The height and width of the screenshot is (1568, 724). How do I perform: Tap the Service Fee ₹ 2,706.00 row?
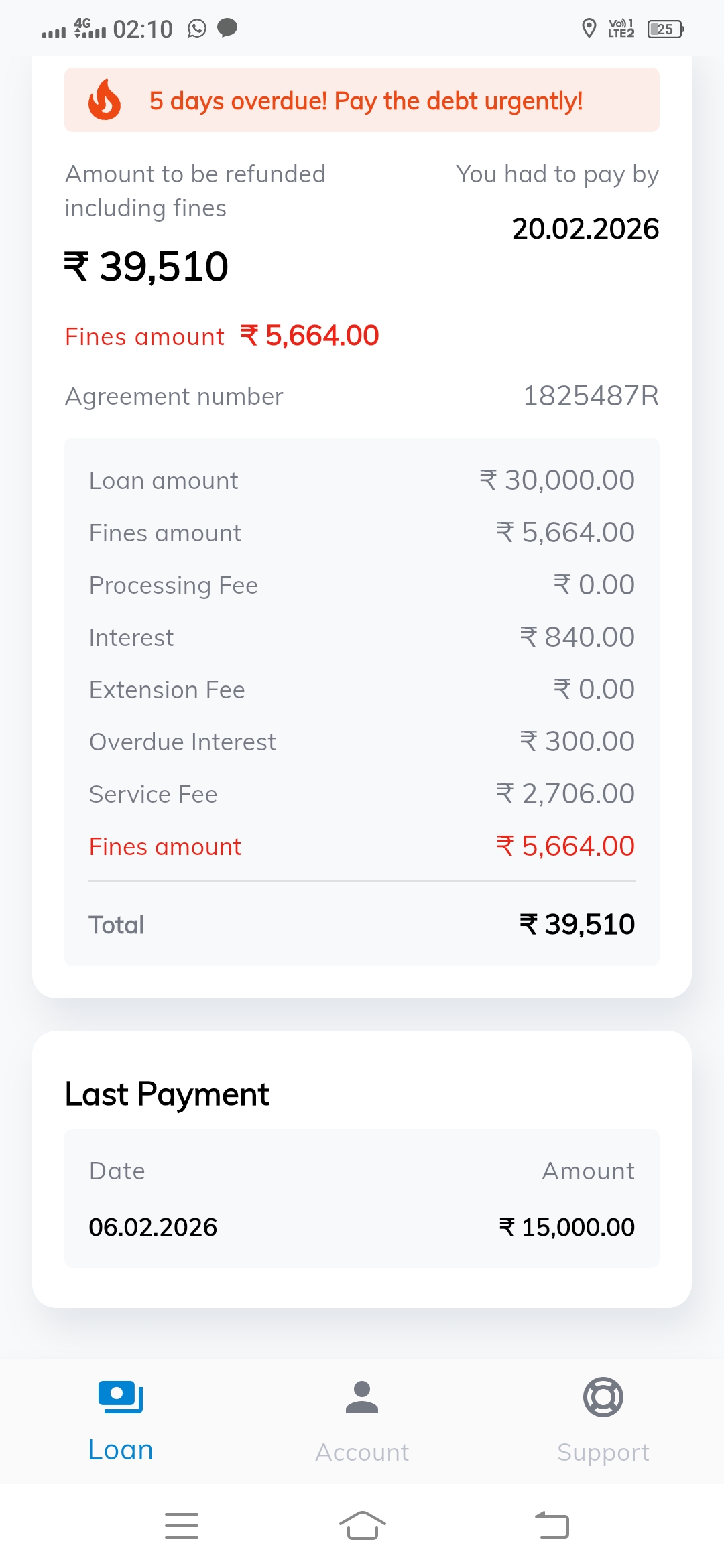362,794
